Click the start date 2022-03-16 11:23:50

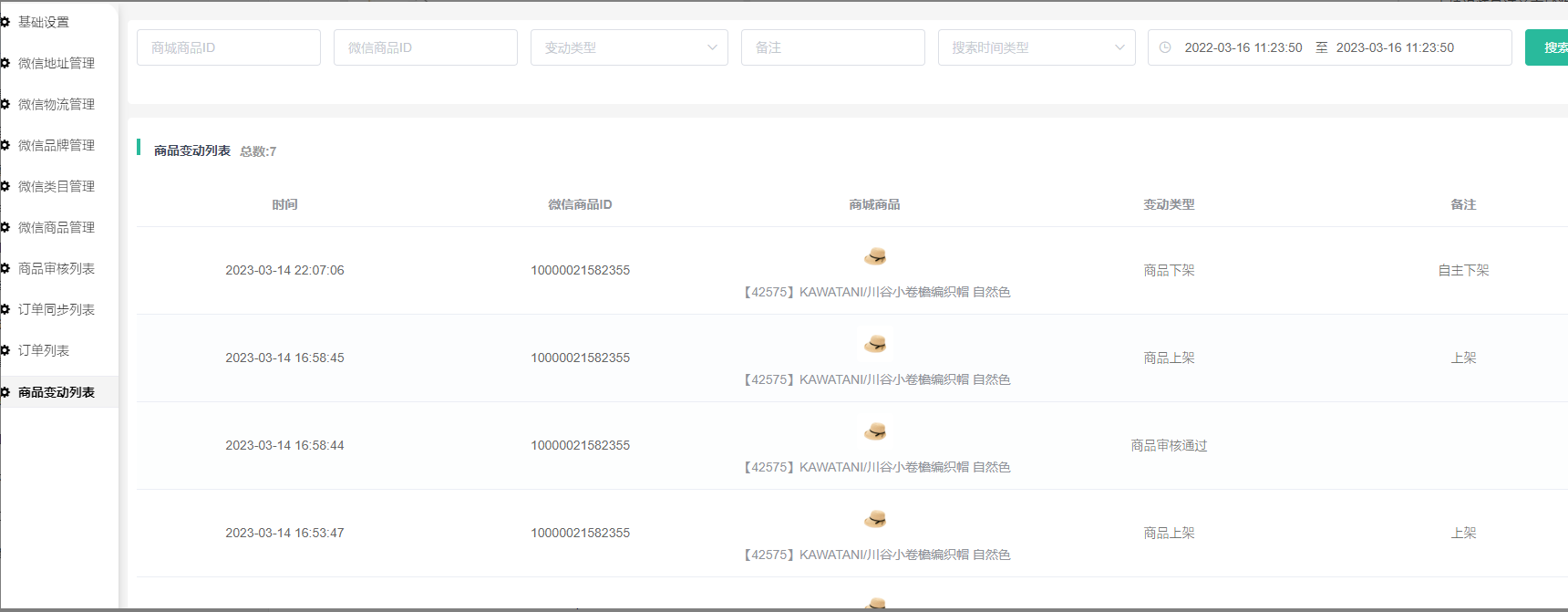tap(1243, 47)
